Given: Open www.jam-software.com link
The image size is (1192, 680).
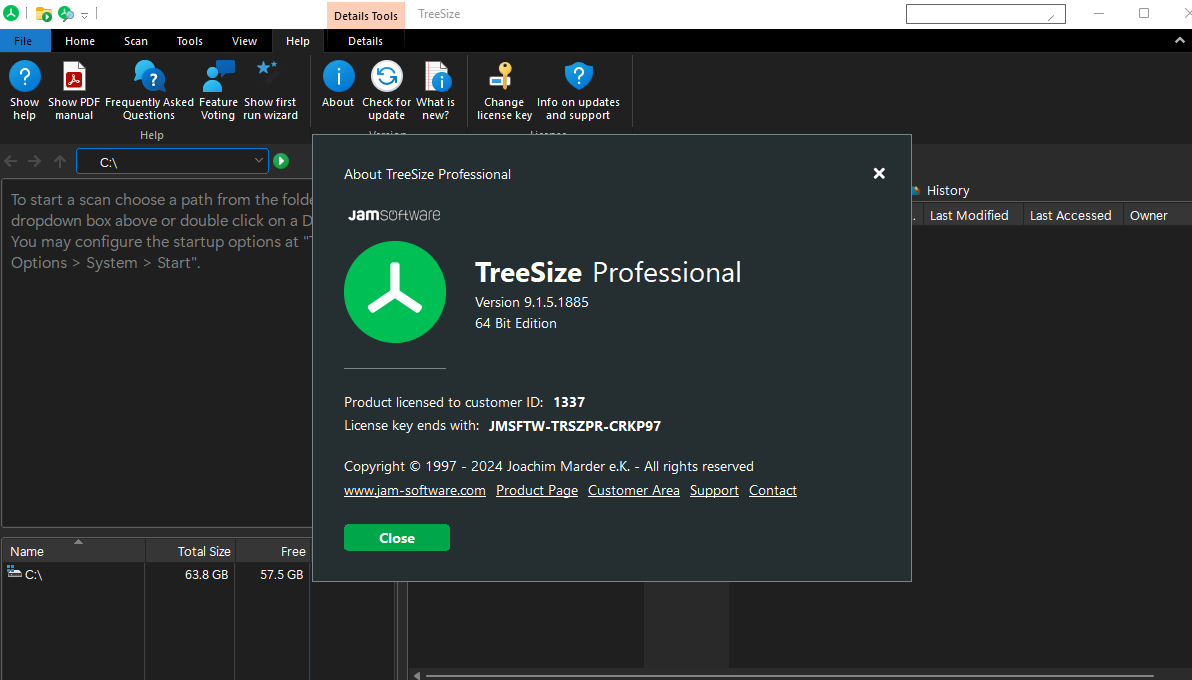Looking at the screenshot, I should pyautogui.click(x=414, y=491).
